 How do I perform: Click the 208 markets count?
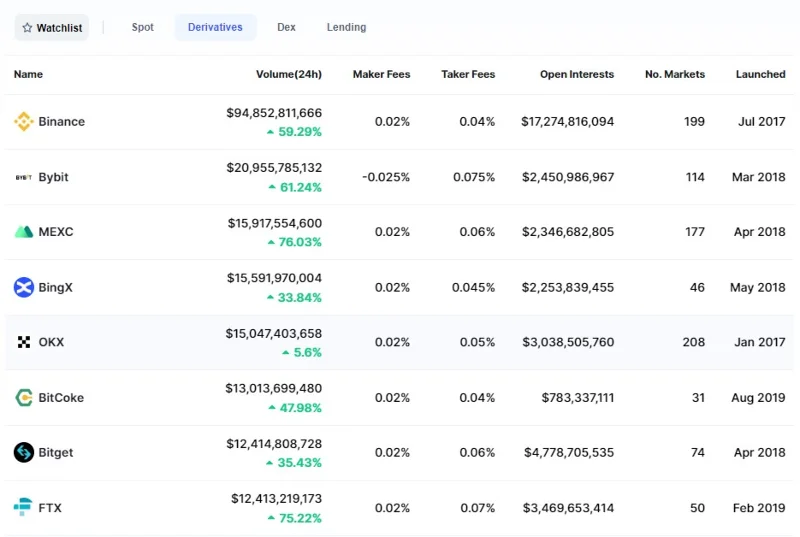coord(694,342)
